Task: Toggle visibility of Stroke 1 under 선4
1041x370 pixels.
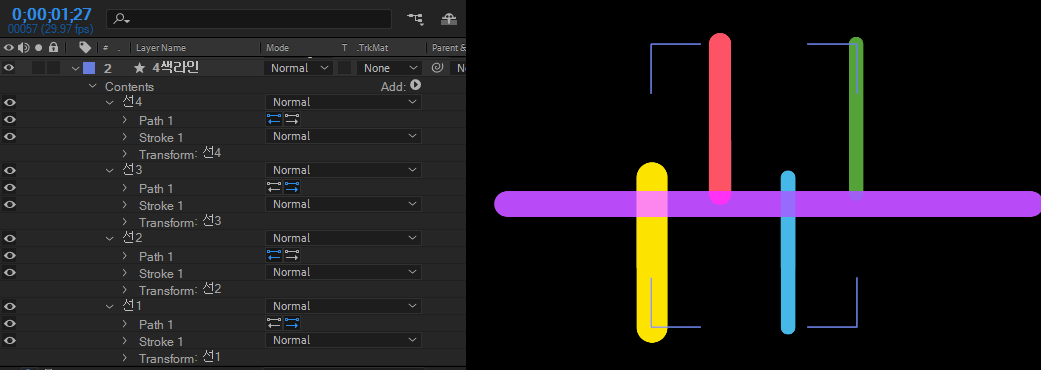Action: (9, 137)
